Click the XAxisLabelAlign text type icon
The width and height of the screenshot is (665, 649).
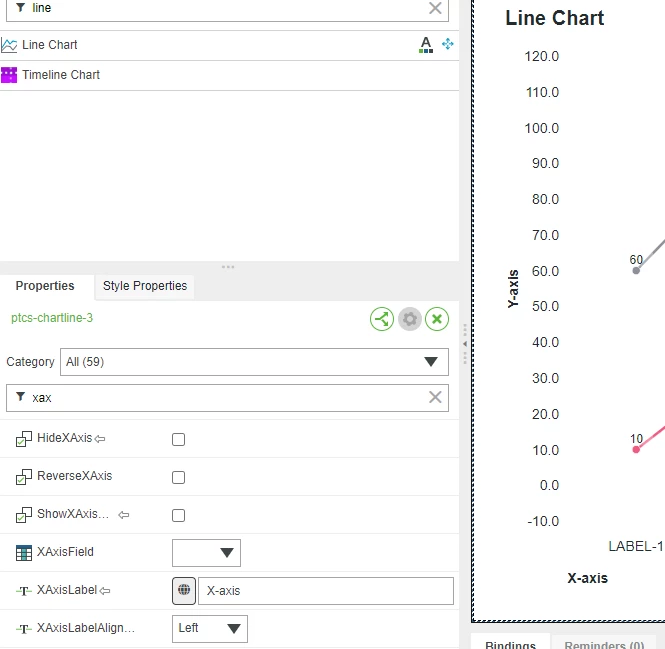[24, 629]
